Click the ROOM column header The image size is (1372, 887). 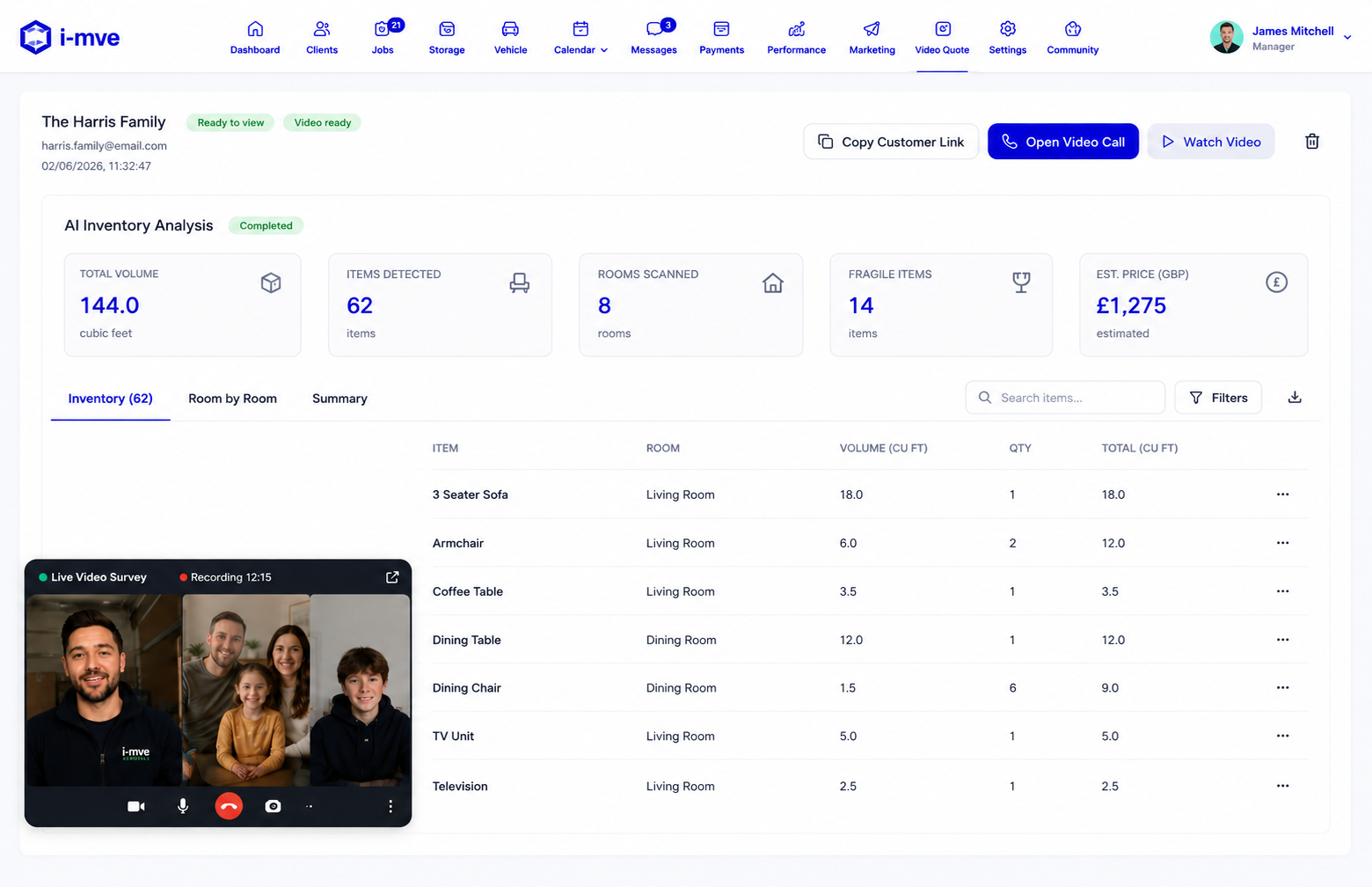pyautogui.click(x=662, y=448)
